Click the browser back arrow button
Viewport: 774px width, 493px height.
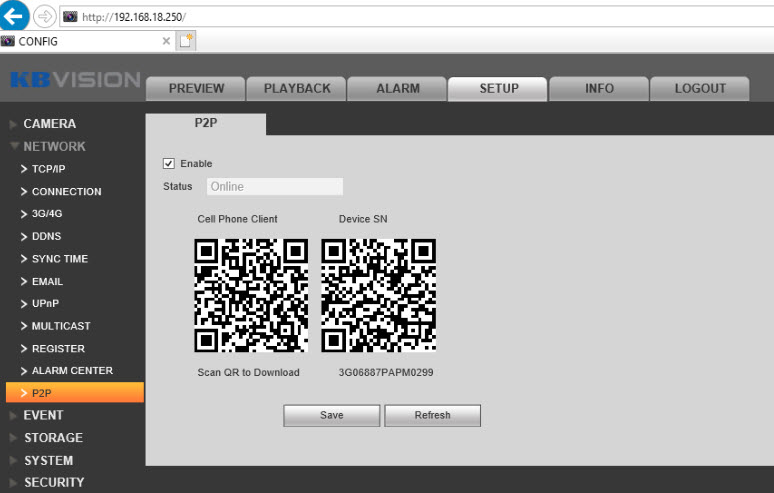[15, 17]
